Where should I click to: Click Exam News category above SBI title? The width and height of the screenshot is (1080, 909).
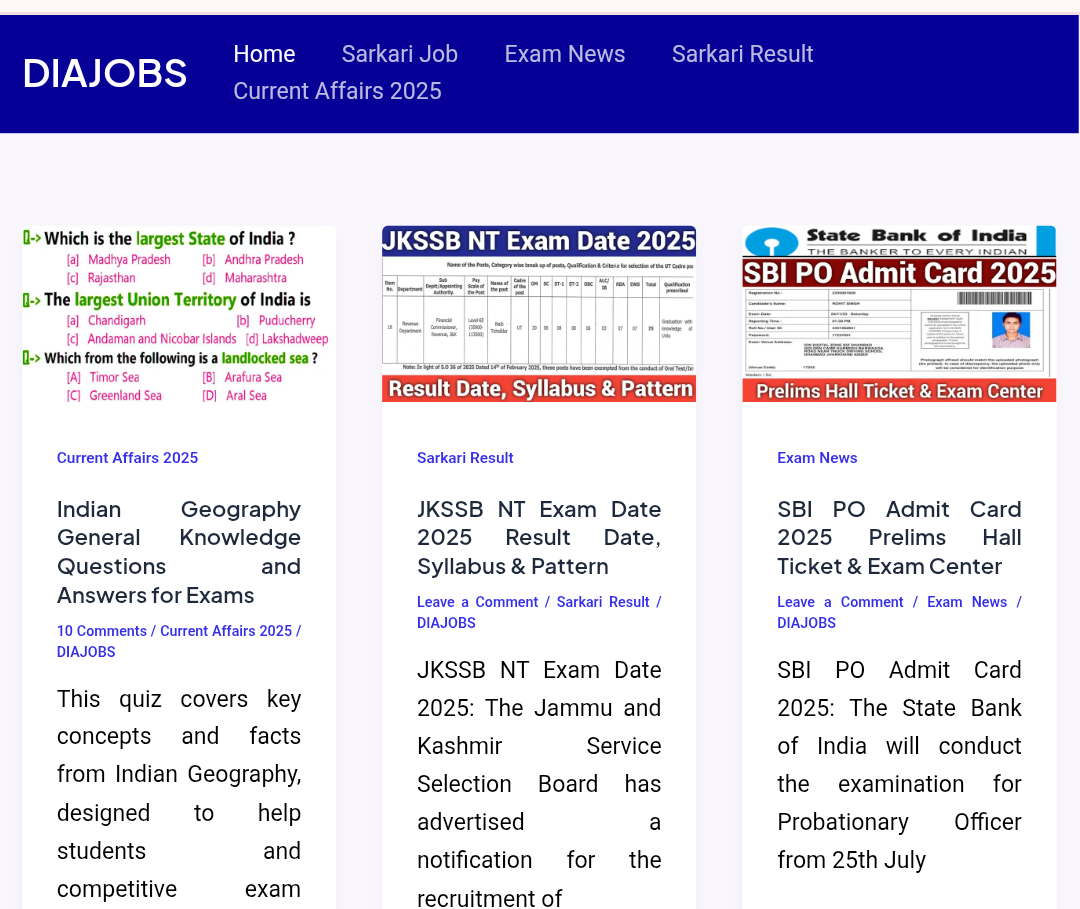[817, 458]
